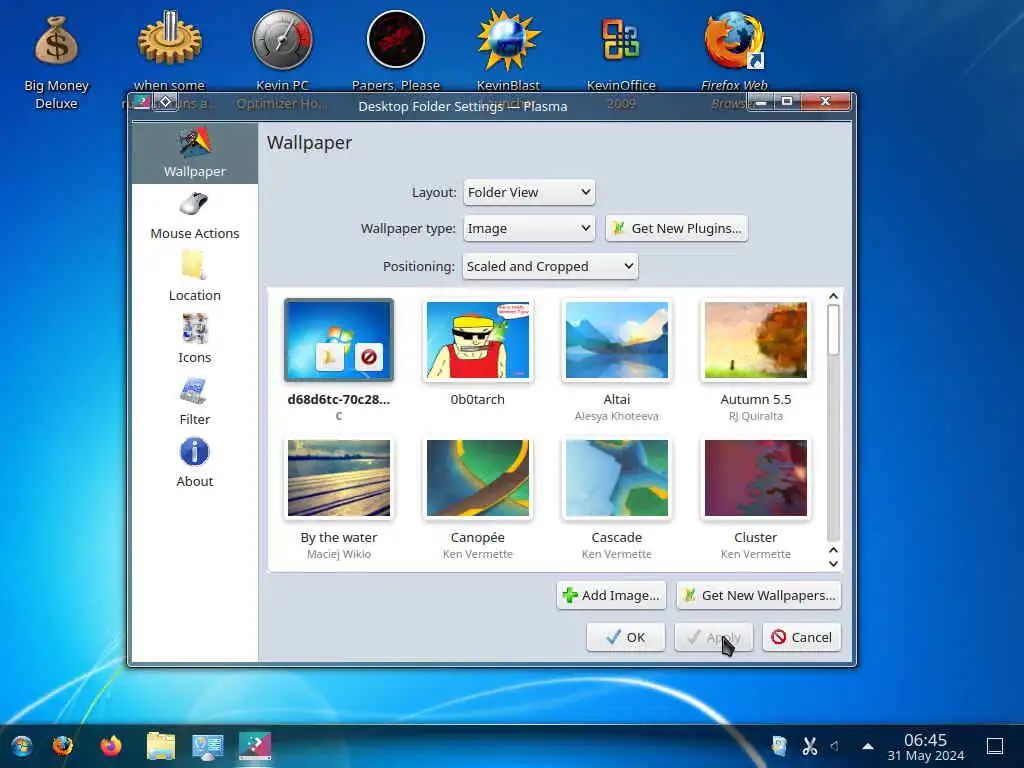Image resolution: width=1024 pixels, height=768 pixels.
Task: Select the By the water wallpaper
Action: click(339, 478)
